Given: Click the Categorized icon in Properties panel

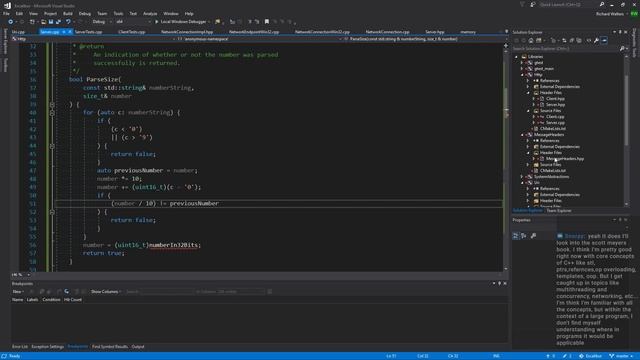Looking at the screenshot, I should point(516,236).
